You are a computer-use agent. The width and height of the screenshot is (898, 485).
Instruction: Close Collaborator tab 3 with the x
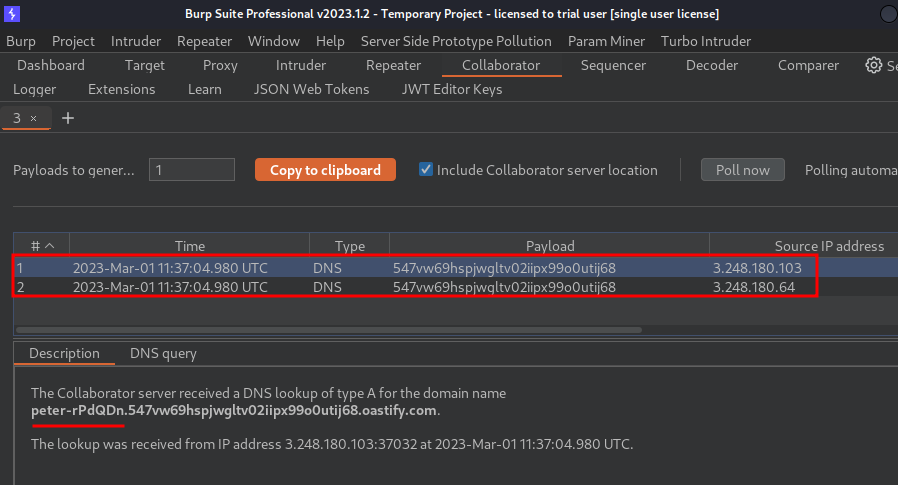tap(34, 119)
